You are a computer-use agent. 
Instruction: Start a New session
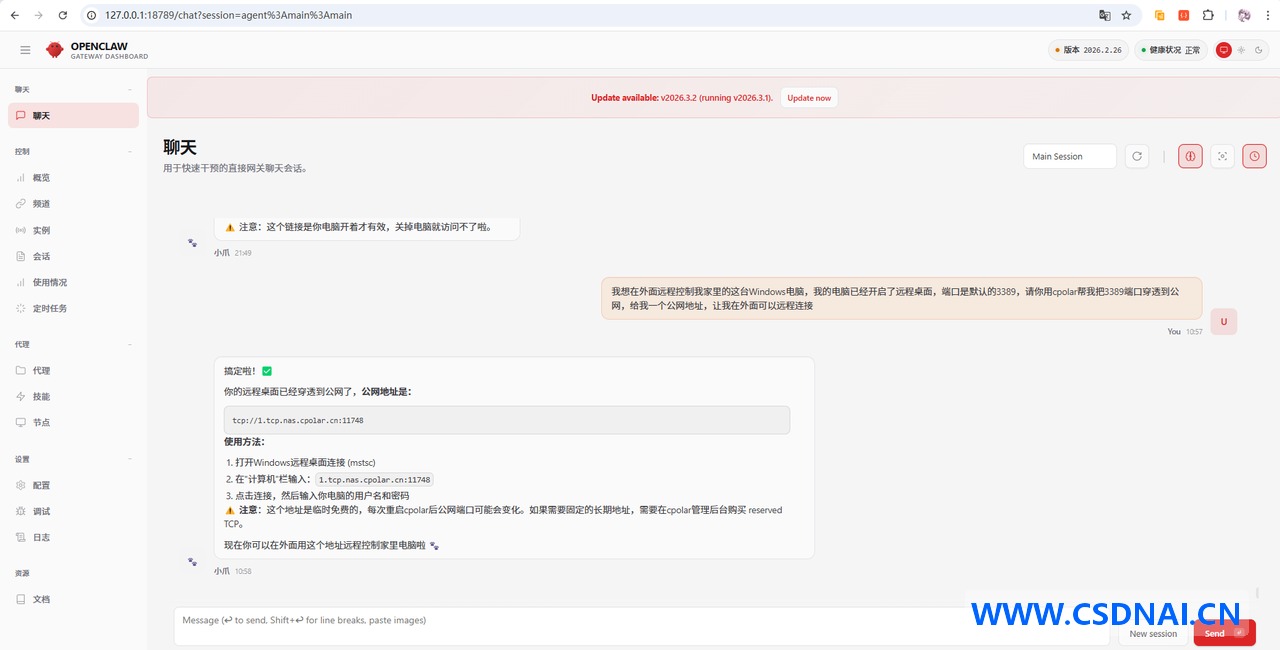click(x=1153, y=634)
